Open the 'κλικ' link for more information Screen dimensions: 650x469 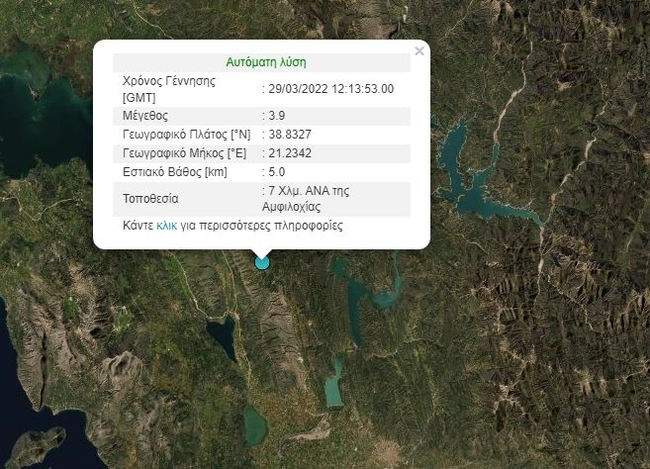[167, 226]
